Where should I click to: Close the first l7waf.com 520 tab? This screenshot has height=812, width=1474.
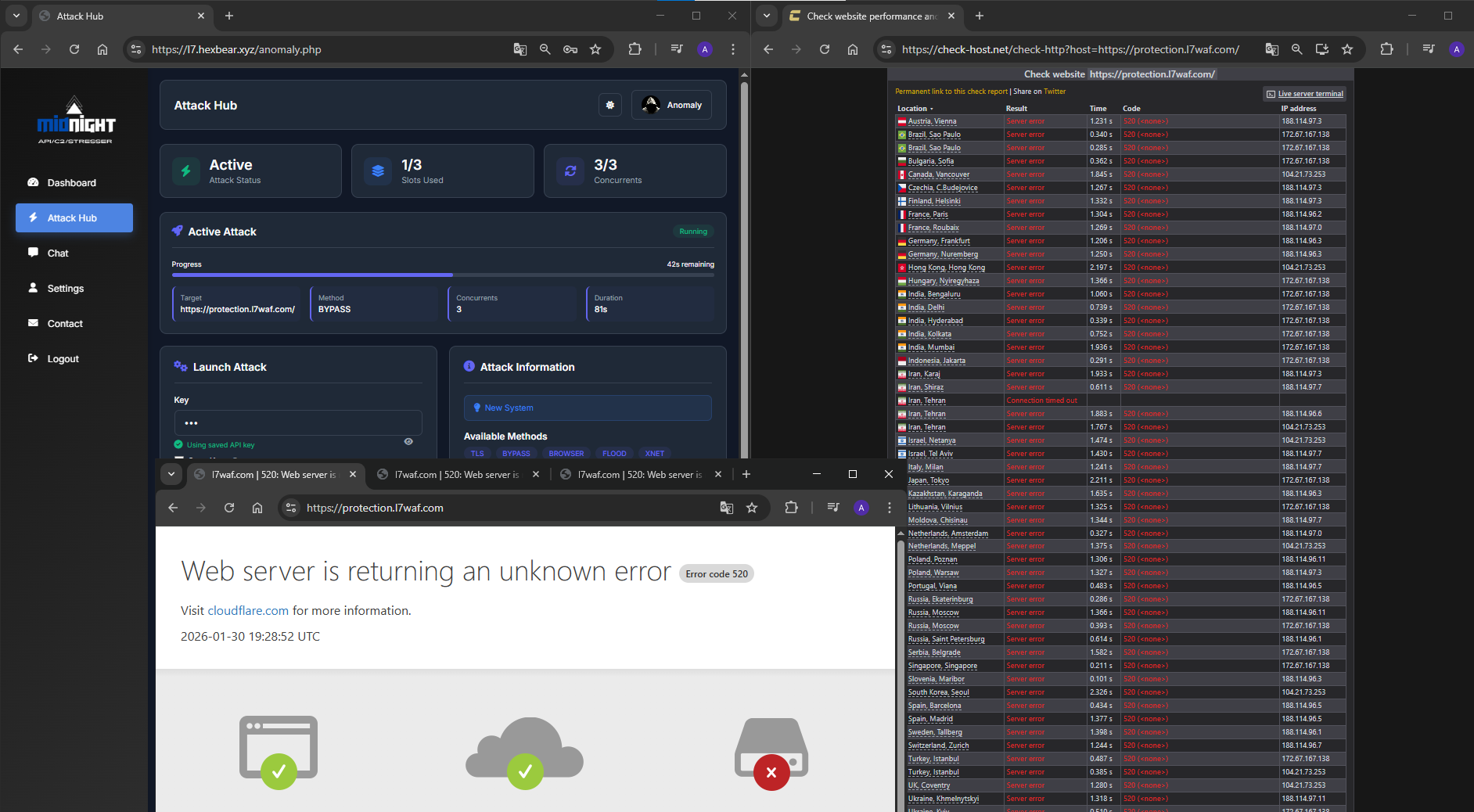click(353, 474)
